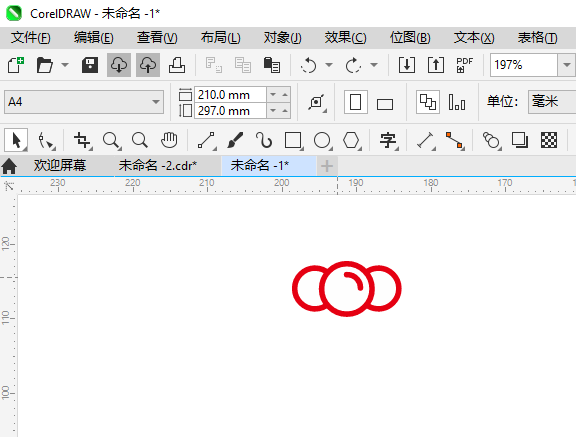Open the units dropdown showing 毫米

(552, 102)
